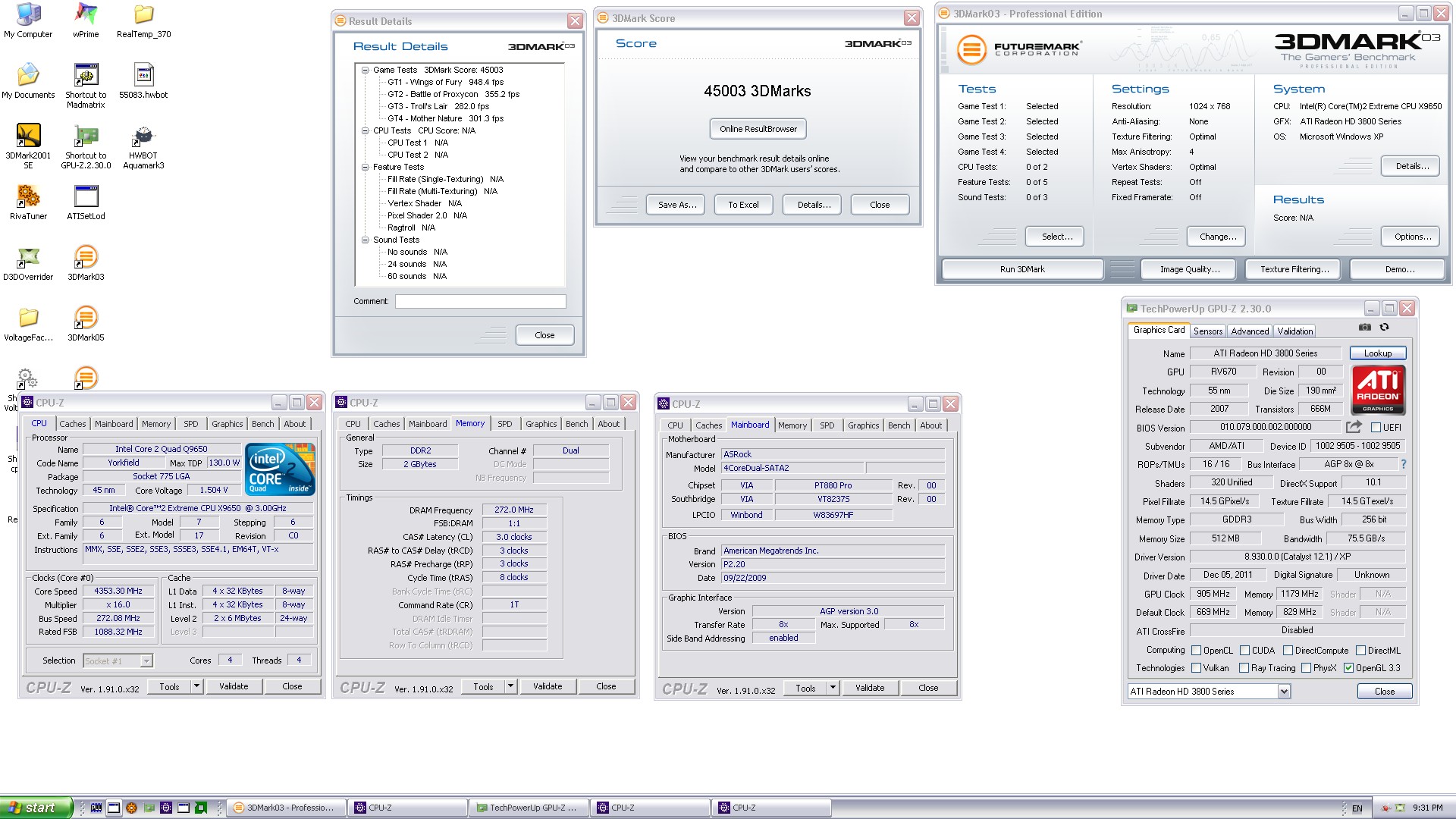1456x819 pixels.
Task: Collapse the Game Tests tree node
Action: tap(365, 70)
